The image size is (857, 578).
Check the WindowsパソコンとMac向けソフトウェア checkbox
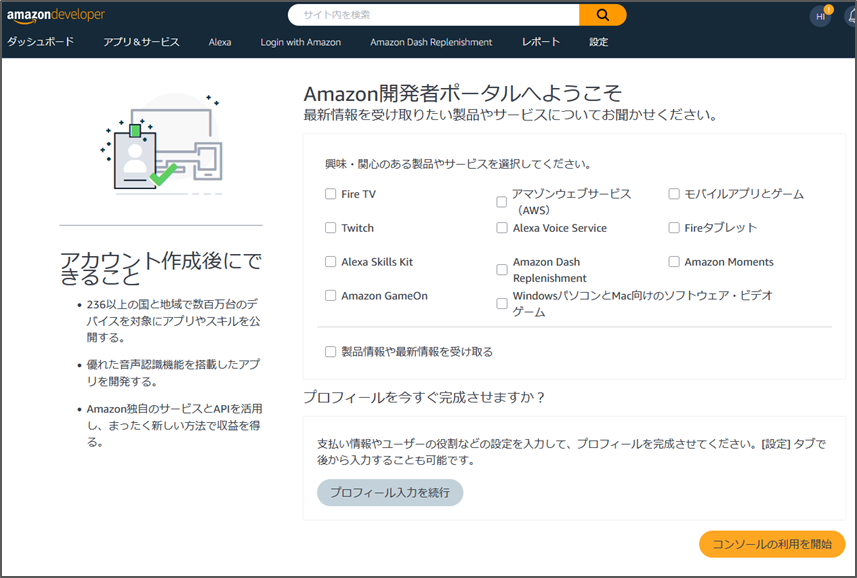501,304
